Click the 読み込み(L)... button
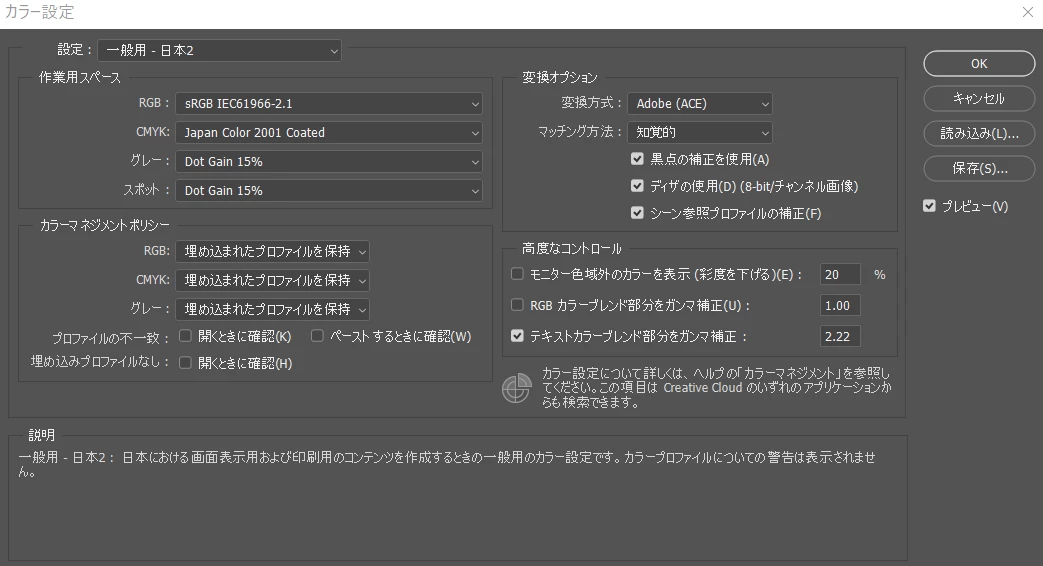Screen dimensions: 1043x566 (978, 134)
